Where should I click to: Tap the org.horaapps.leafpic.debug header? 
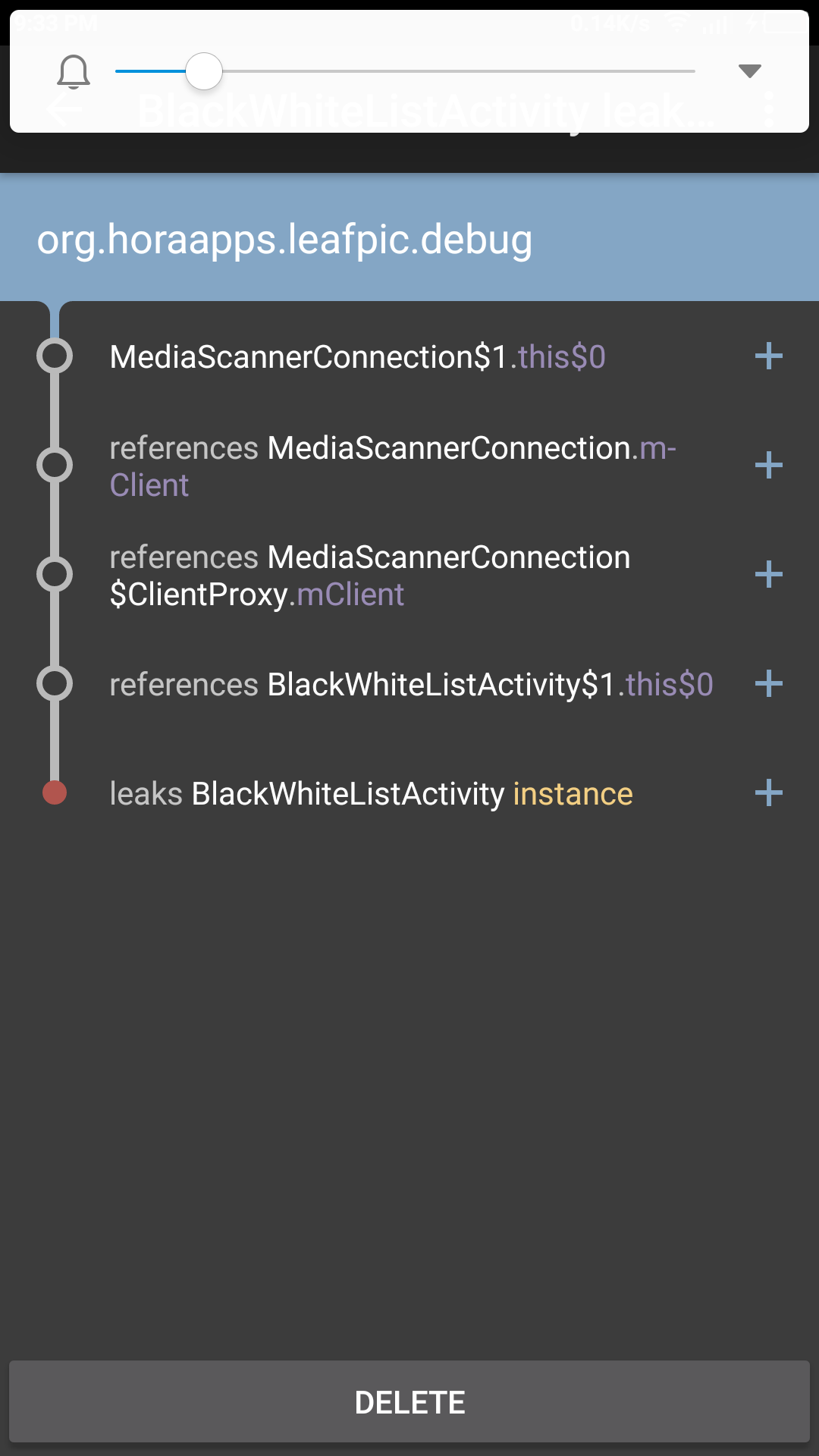pyautogui.click(x=284, y=239)
